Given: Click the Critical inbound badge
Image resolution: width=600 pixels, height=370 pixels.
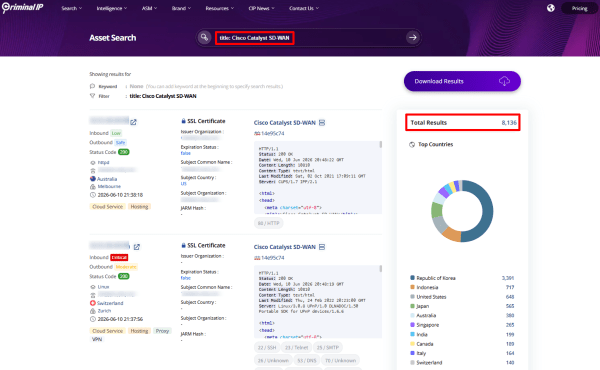Looking at the screenshot, I should click(119, 258).
